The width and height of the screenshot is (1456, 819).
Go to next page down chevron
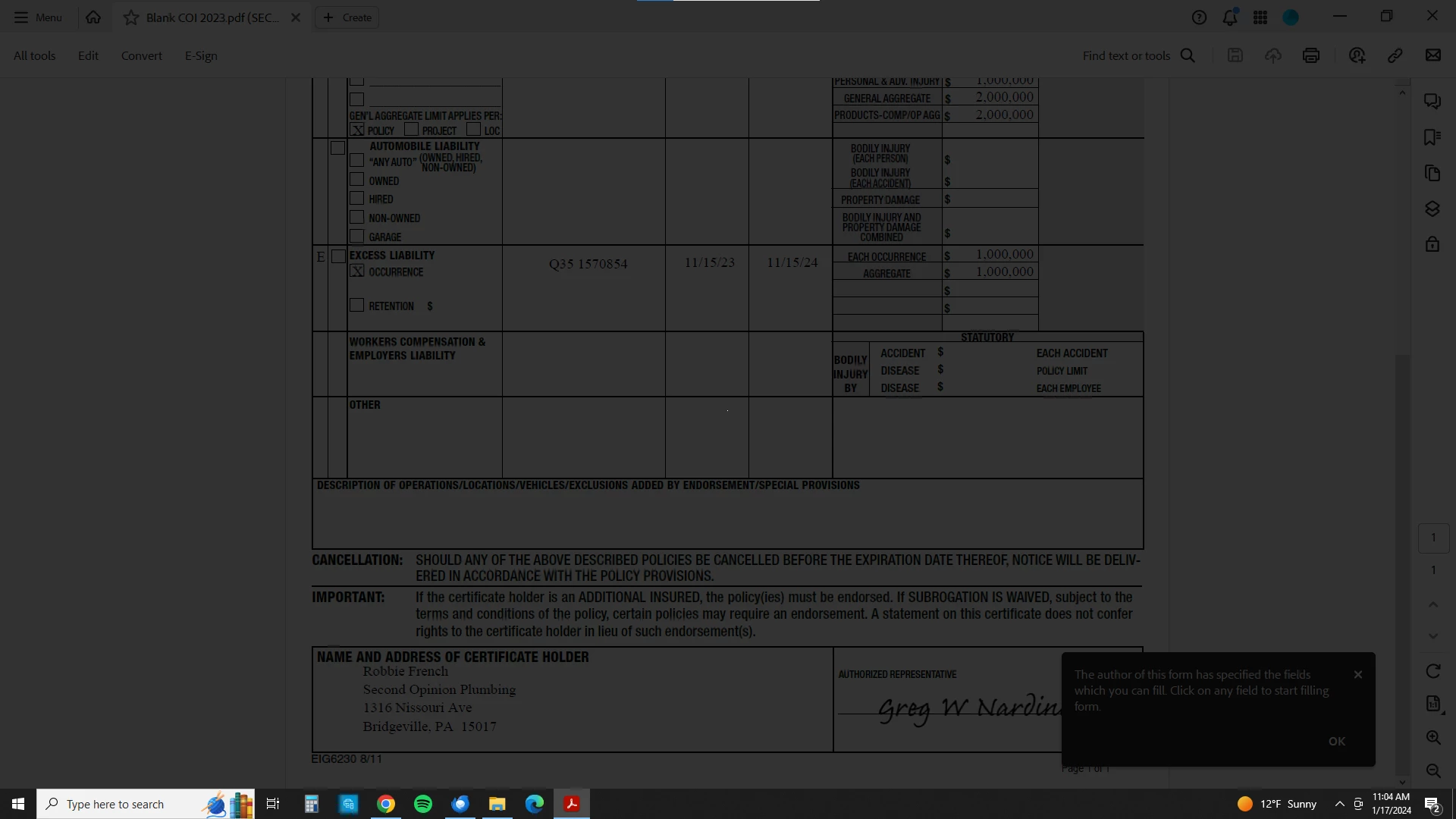pyautogui.click(x=1432, y=636)
